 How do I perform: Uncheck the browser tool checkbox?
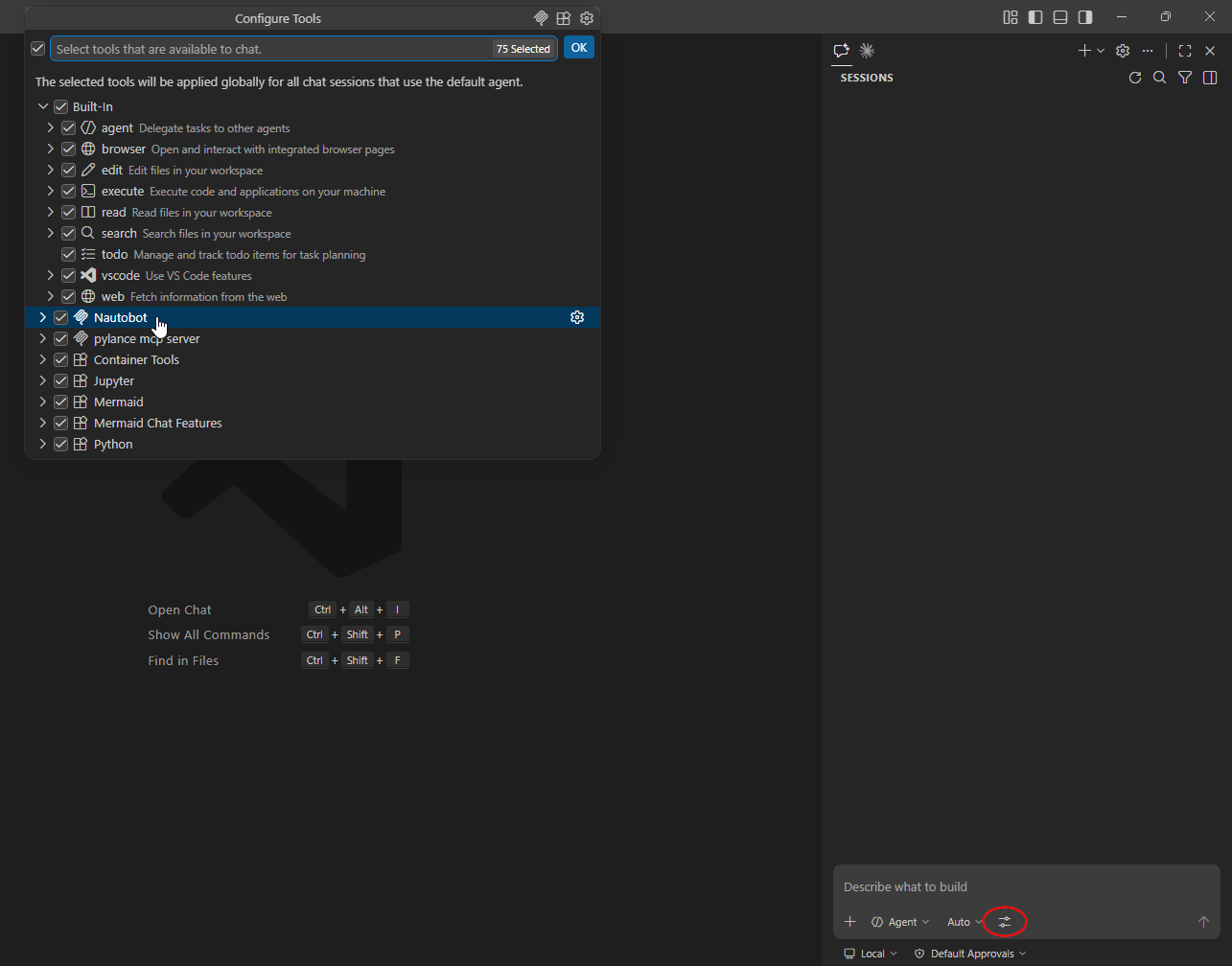[x=68, y=149]
